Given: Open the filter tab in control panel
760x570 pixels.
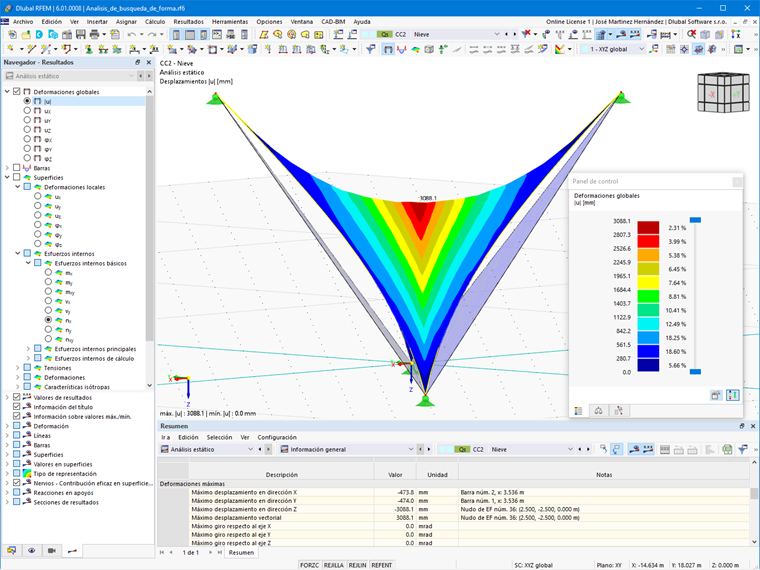Looking at the screenshot, I should 618,411.
